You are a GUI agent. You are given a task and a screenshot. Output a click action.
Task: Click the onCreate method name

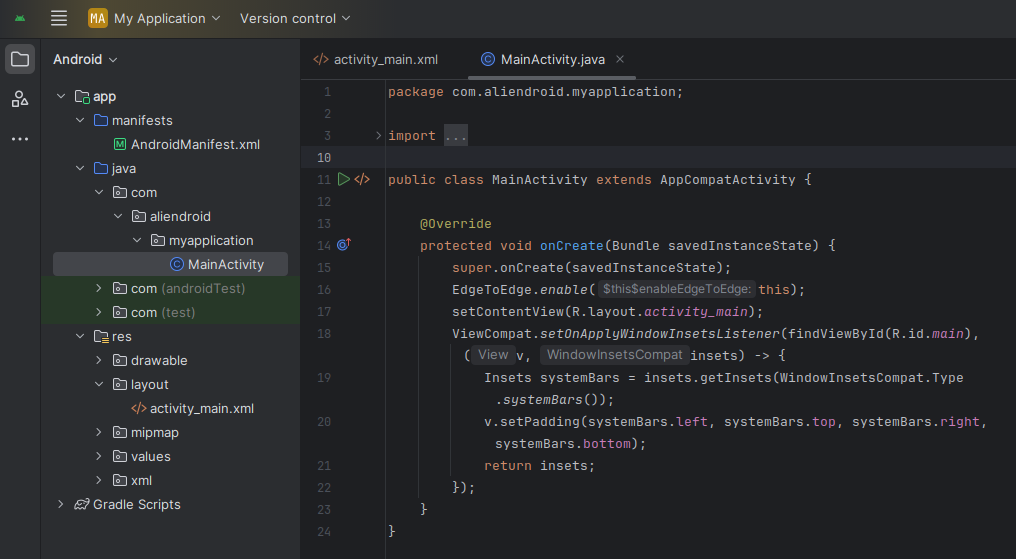(572, 245)
